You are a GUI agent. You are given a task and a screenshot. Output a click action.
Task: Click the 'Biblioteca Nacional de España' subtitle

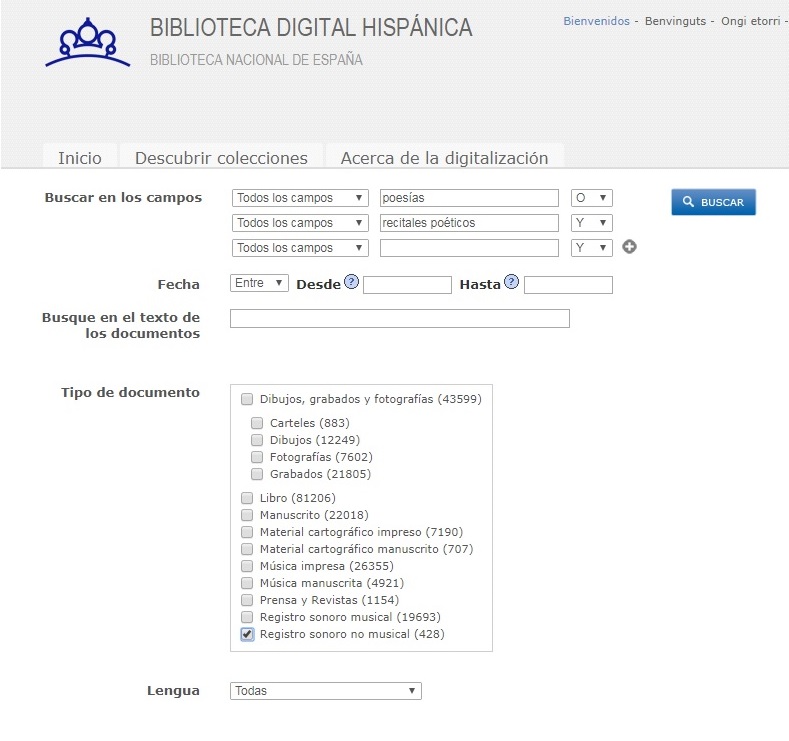tap(256, 60)
